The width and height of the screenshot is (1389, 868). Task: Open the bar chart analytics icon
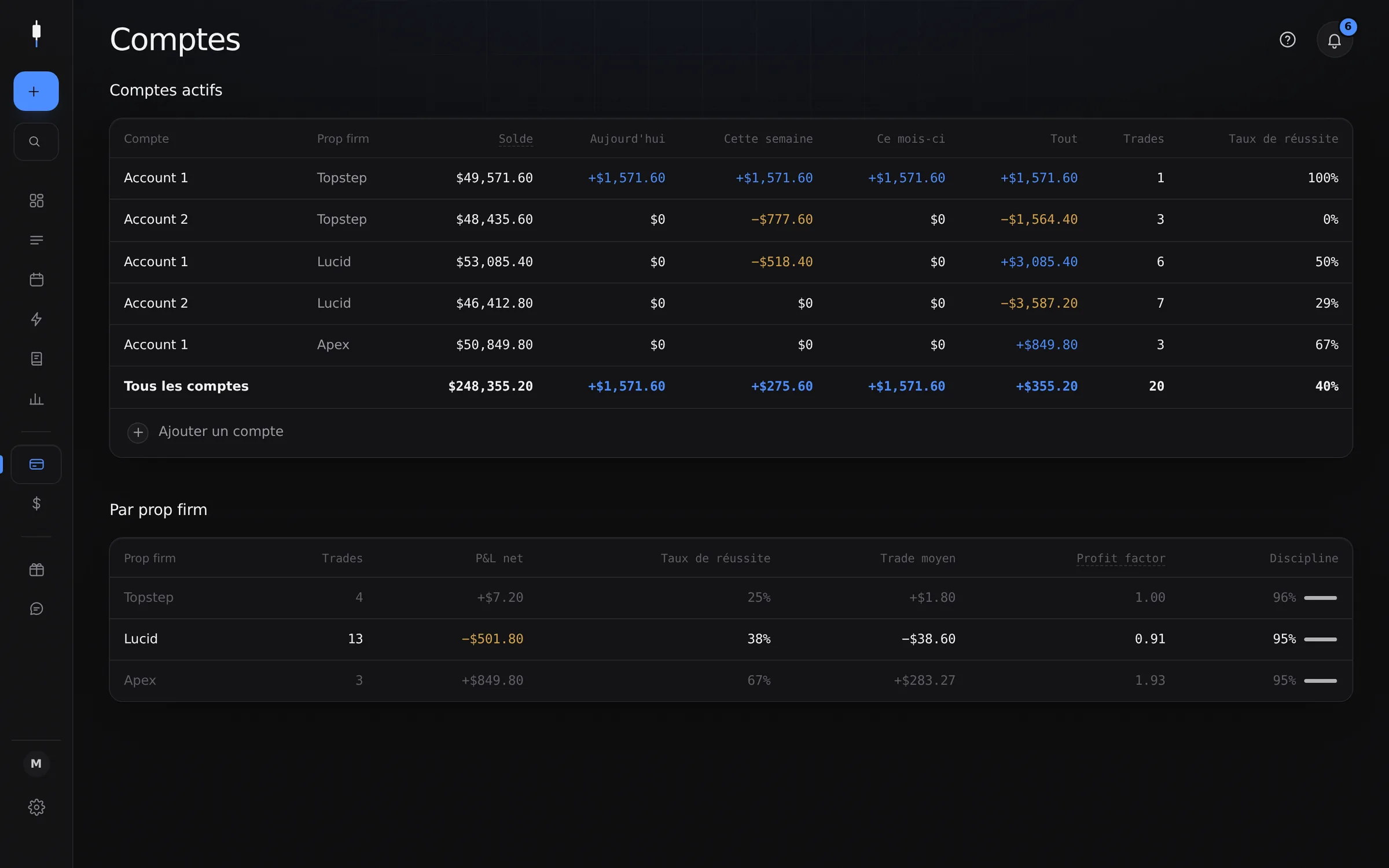coord(36,399)
